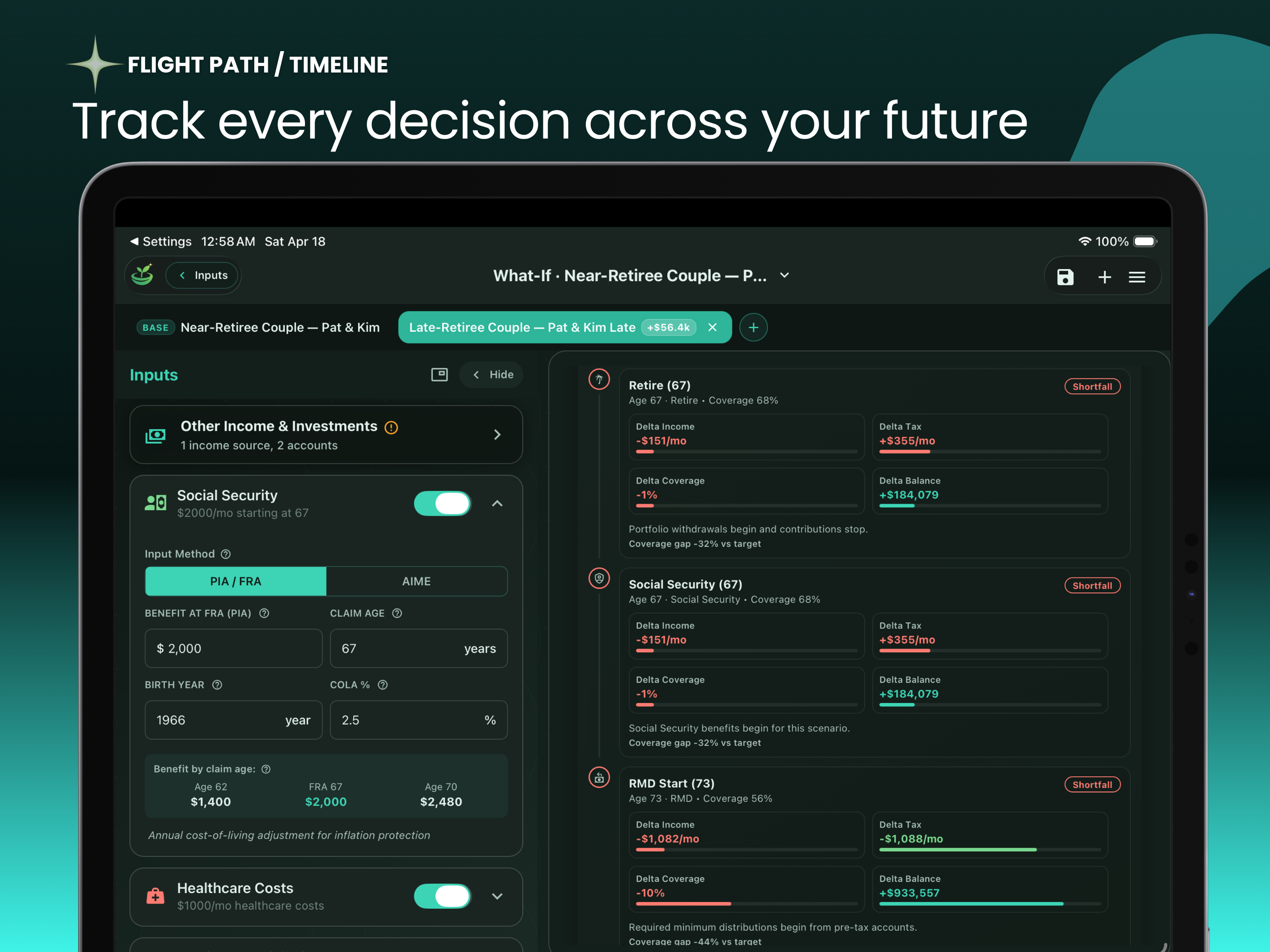The image size is (1270, 952).
Task: Click the cash icon of Other Income card
Action: 156,436
